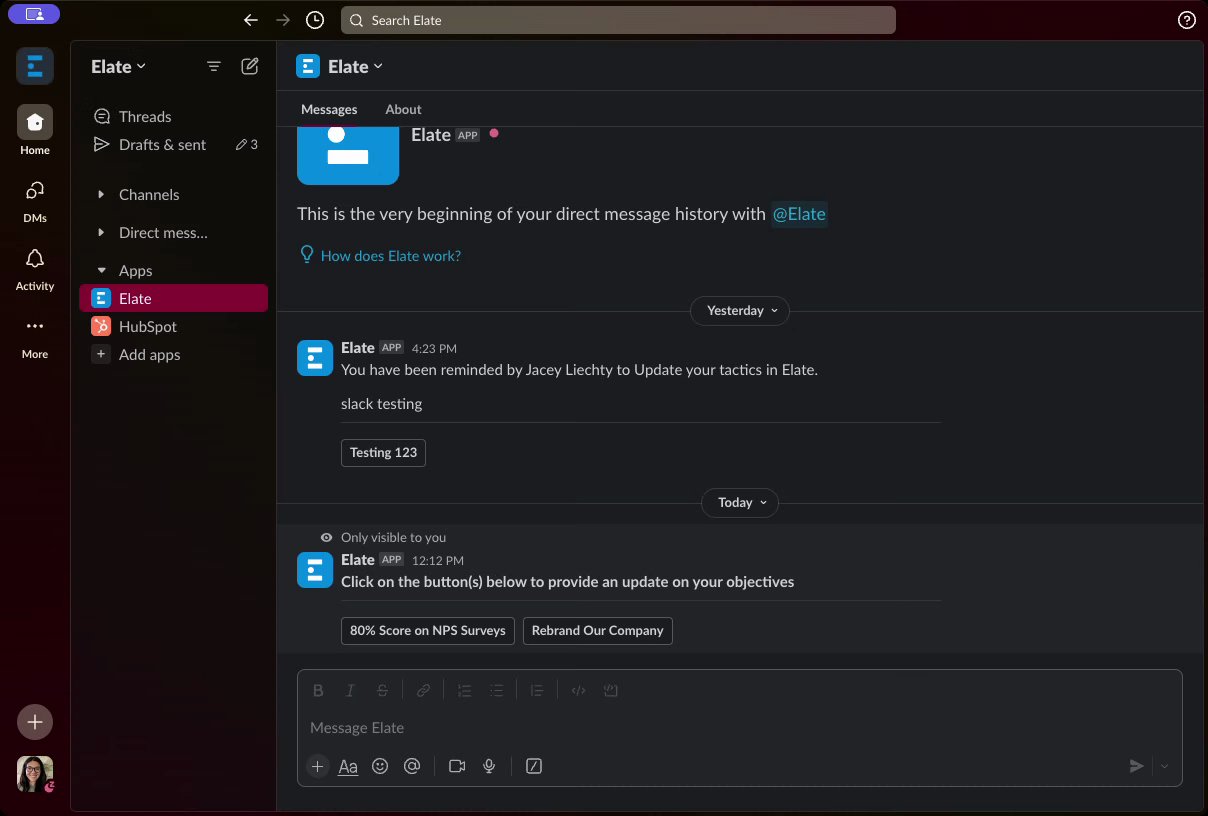This screenshot has height=816, width=1208.
Task: Go back in history with the left arrow
Action: (251, 20)
